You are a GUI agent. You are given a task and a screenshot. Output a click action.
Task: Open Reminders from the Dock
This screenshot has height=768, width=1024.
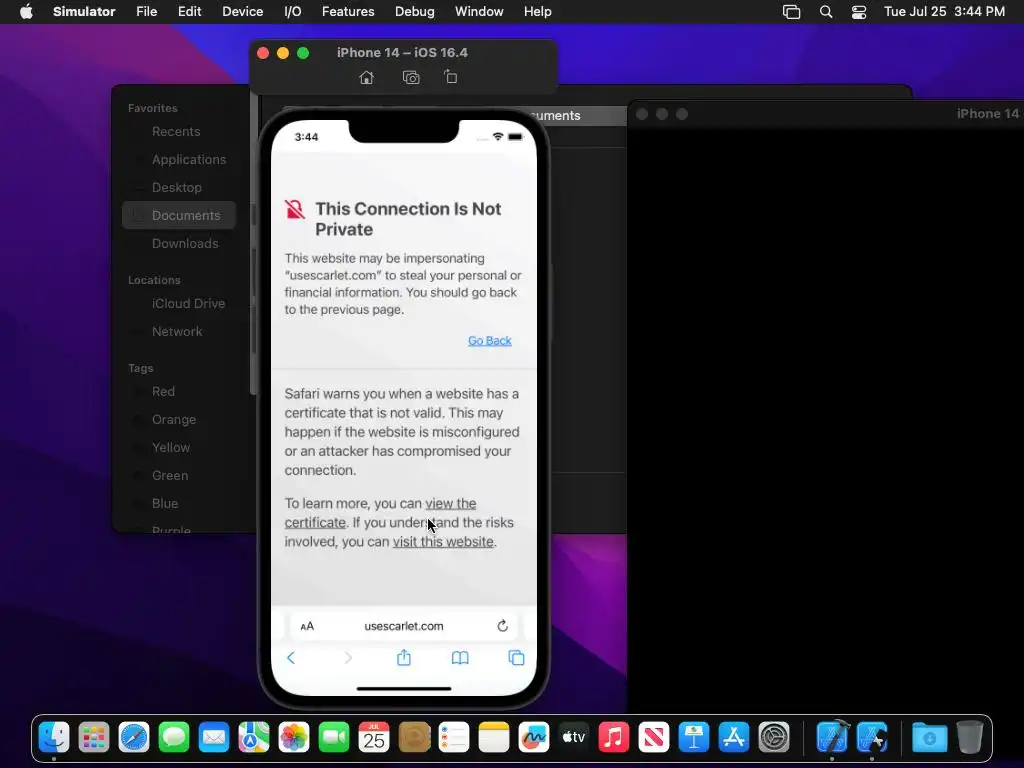[x=454, y=737]
